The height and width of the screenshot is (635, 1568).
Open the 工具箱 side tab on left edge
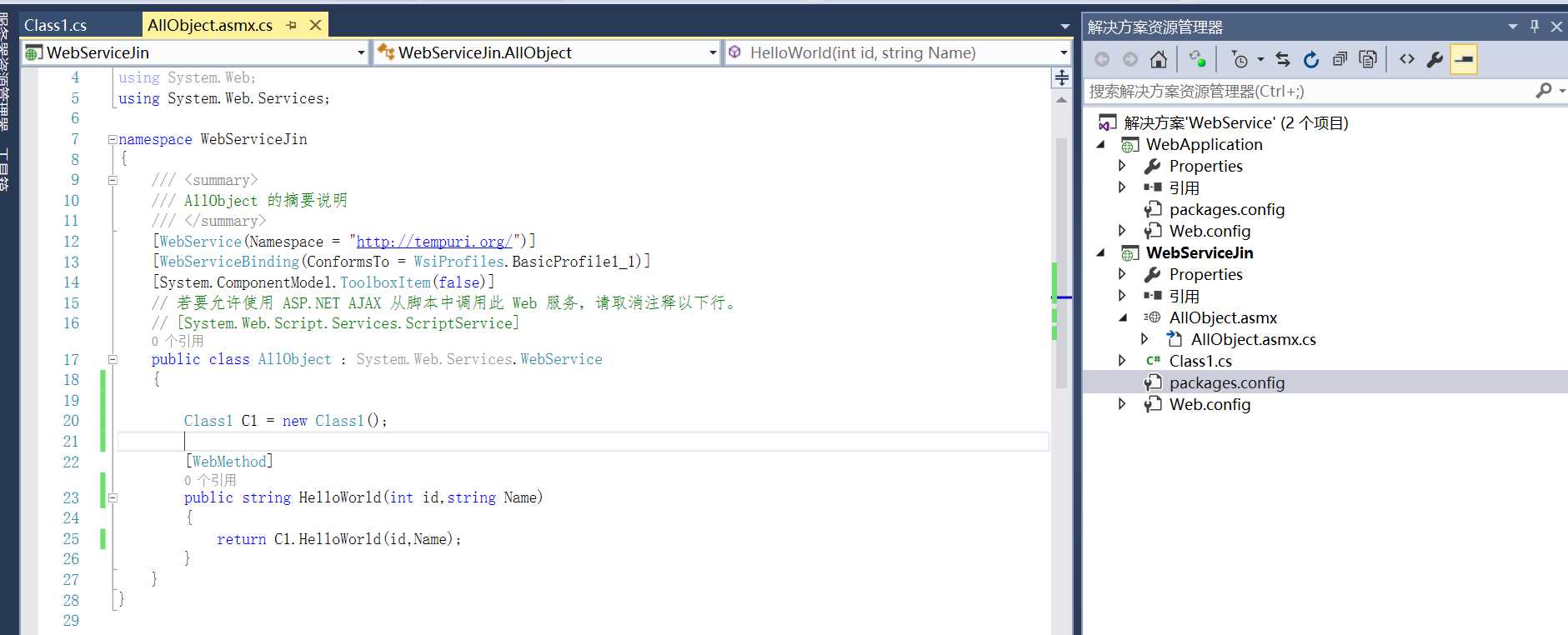pyautogui.click(x=6, y=170)
